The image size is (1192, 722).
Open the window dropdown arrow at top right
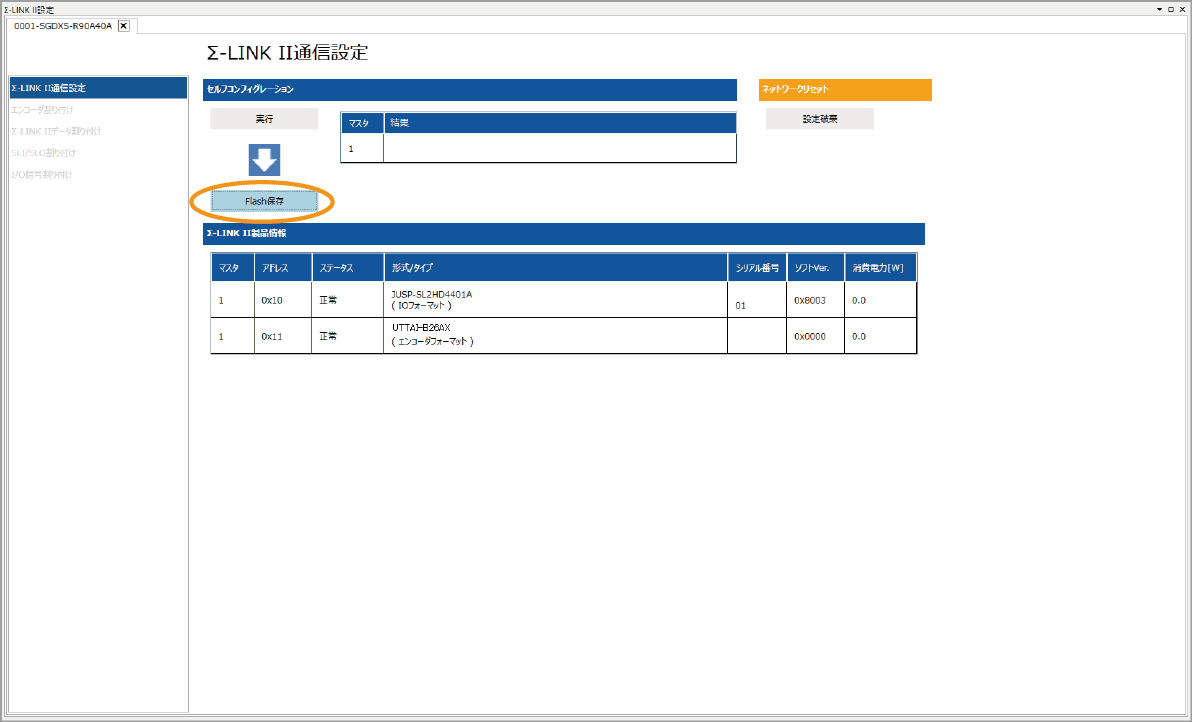1159,8
